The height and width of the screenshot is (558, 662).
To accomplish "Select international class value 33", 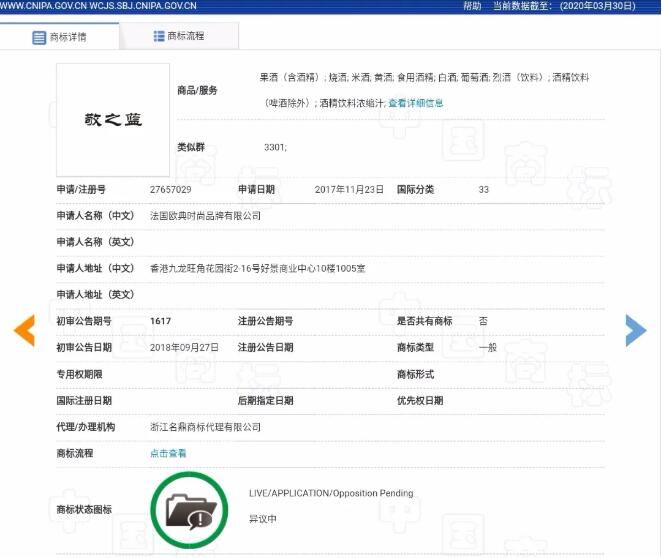I will tap(483, 190).
